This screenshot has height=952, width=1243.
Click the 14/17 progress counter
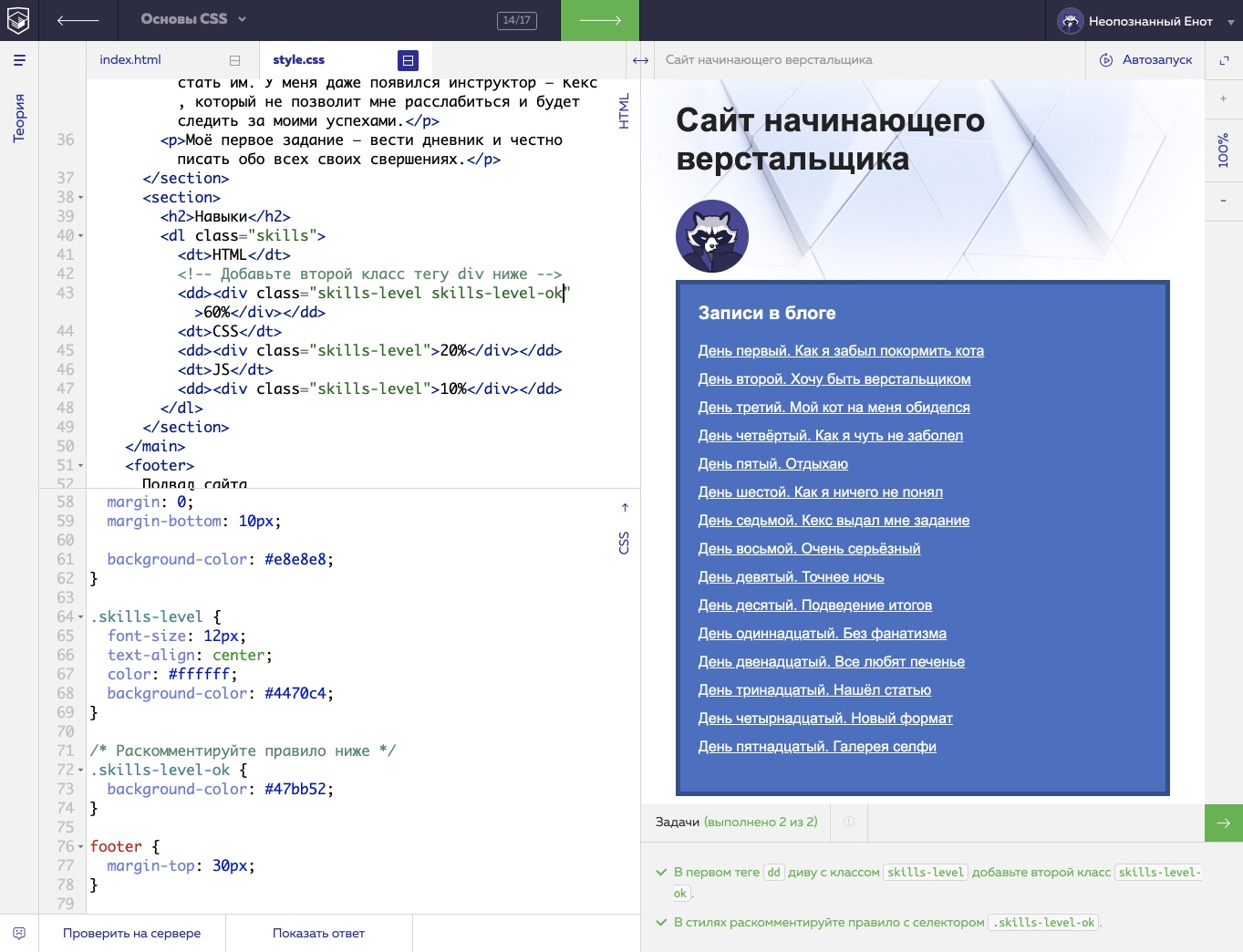[516, 20]
